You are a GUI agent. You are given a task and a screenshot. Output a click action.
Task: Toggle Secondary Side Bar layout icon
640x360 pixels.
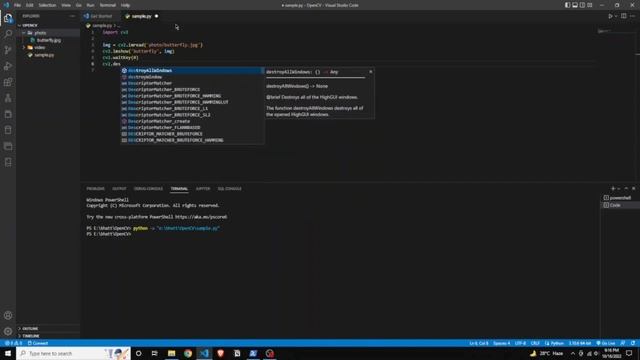coord(582,5)
